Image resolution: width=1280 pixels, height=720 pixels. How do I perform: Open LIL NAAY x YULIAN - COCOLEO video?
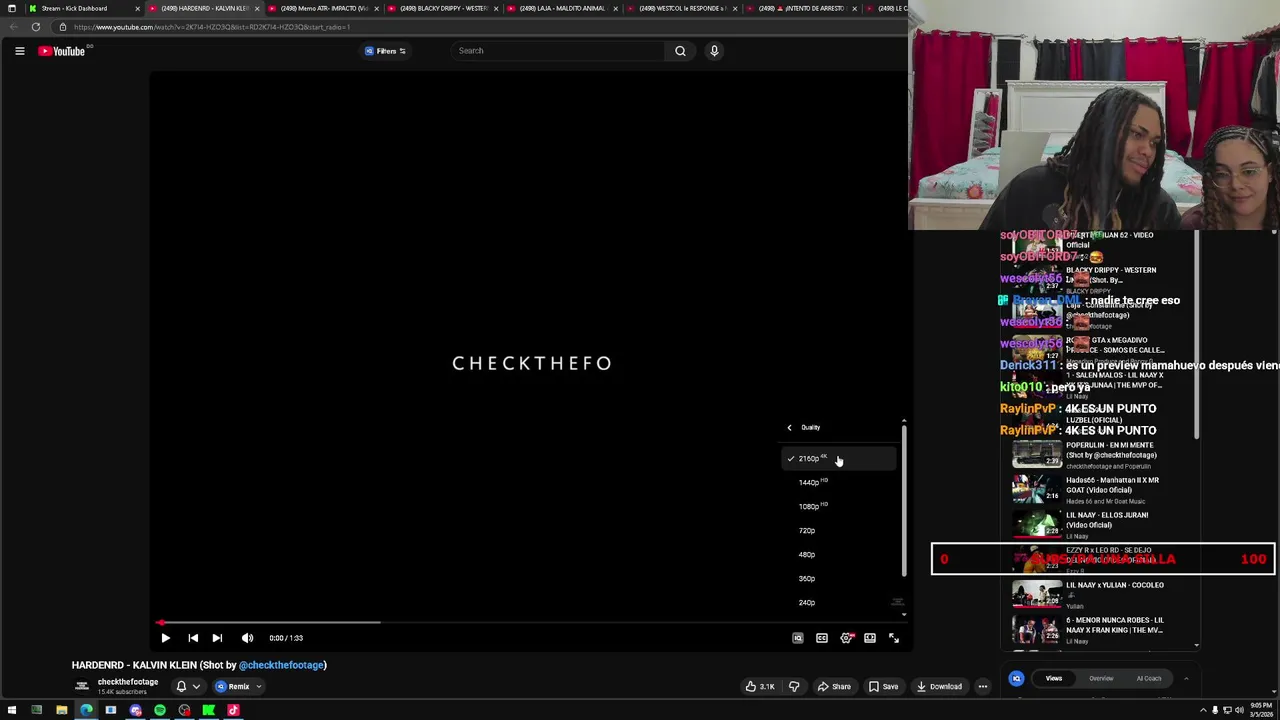point(1100,595)
